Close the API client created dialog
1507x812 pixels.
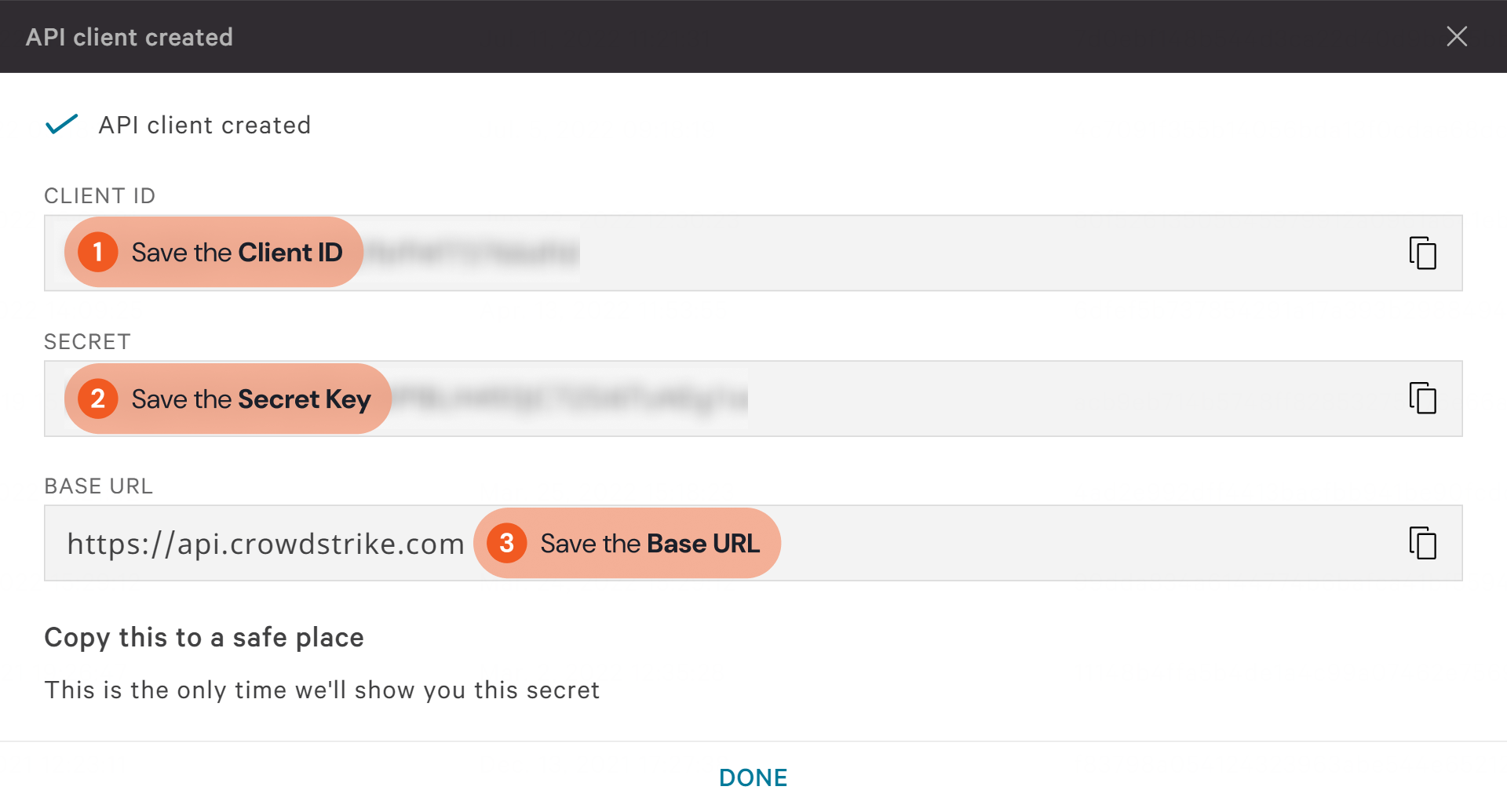pos(1457,36)
